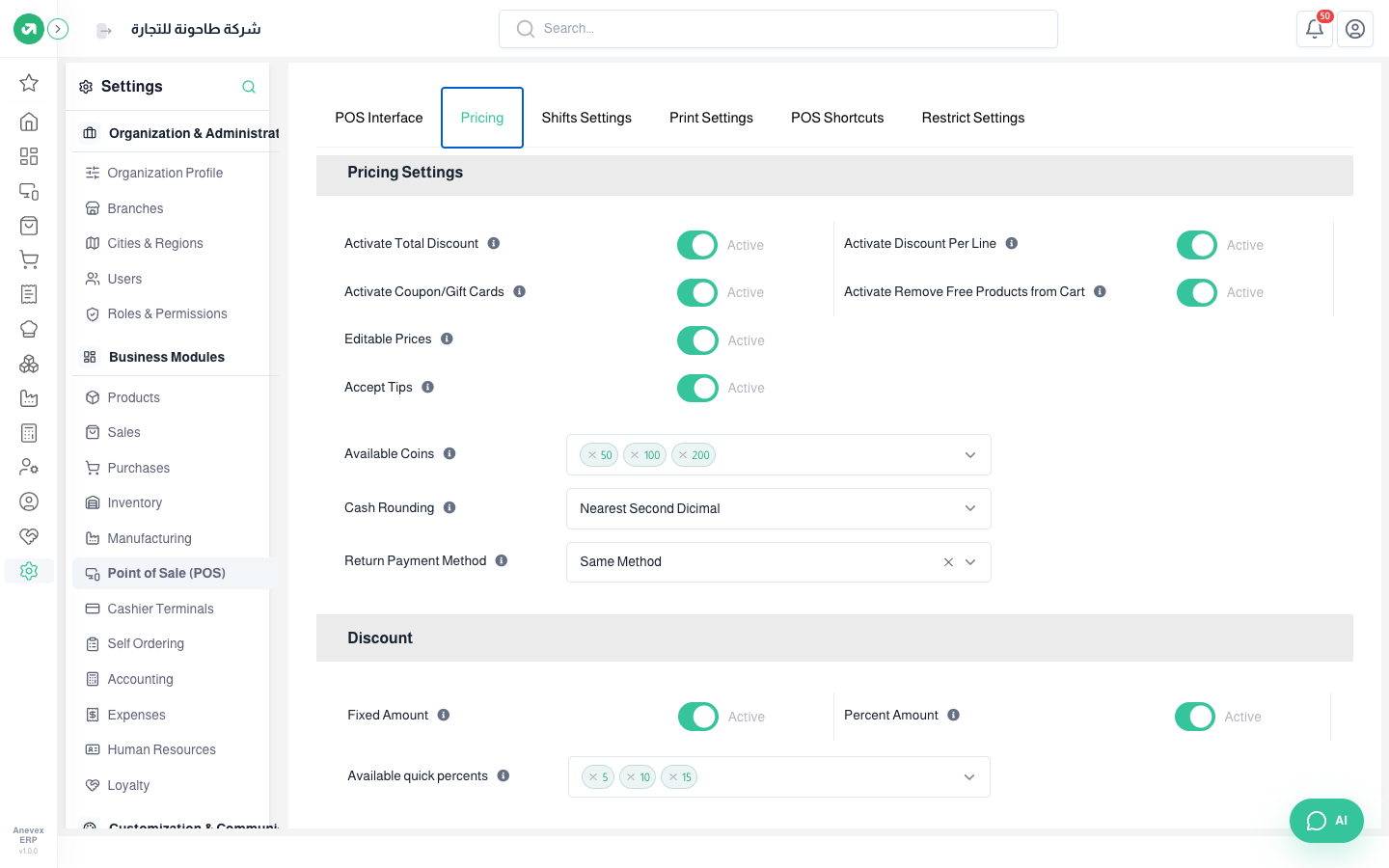Open user profile icon
1389x868 pixels.
coord(1354,29)
